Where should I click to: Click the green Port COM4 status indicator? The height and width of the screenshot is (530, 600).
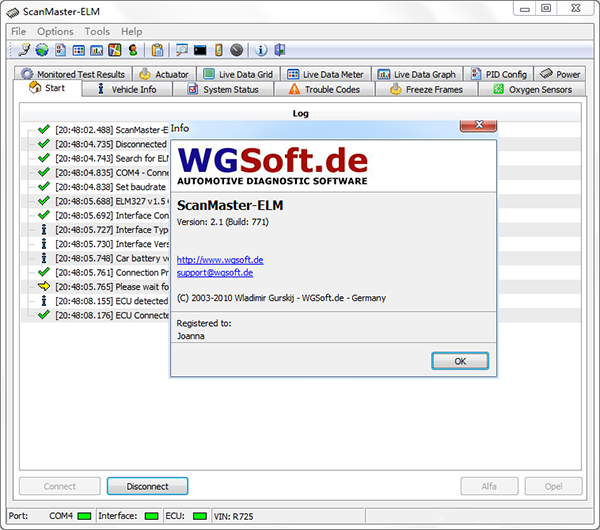click(84, 516)
